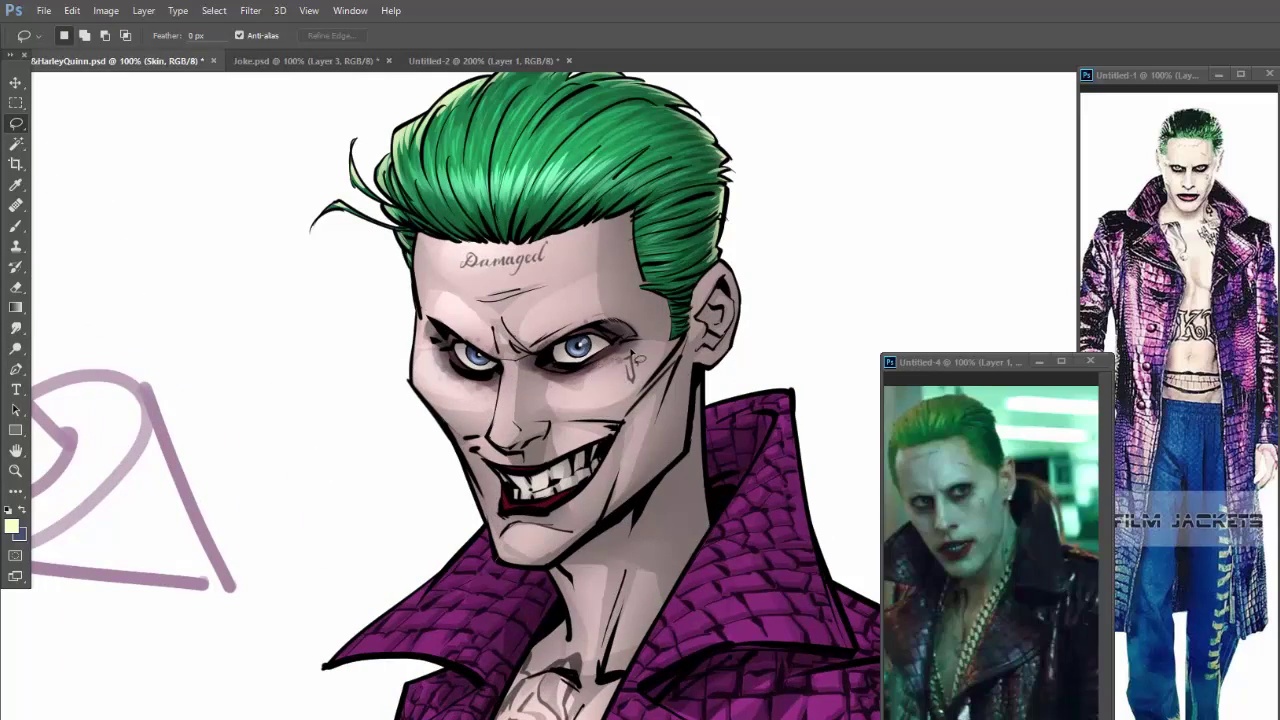The height and width of the screenshot is (720, 1280).
Task: Reset to default foreground/background colors
Action: pos(8,510)
